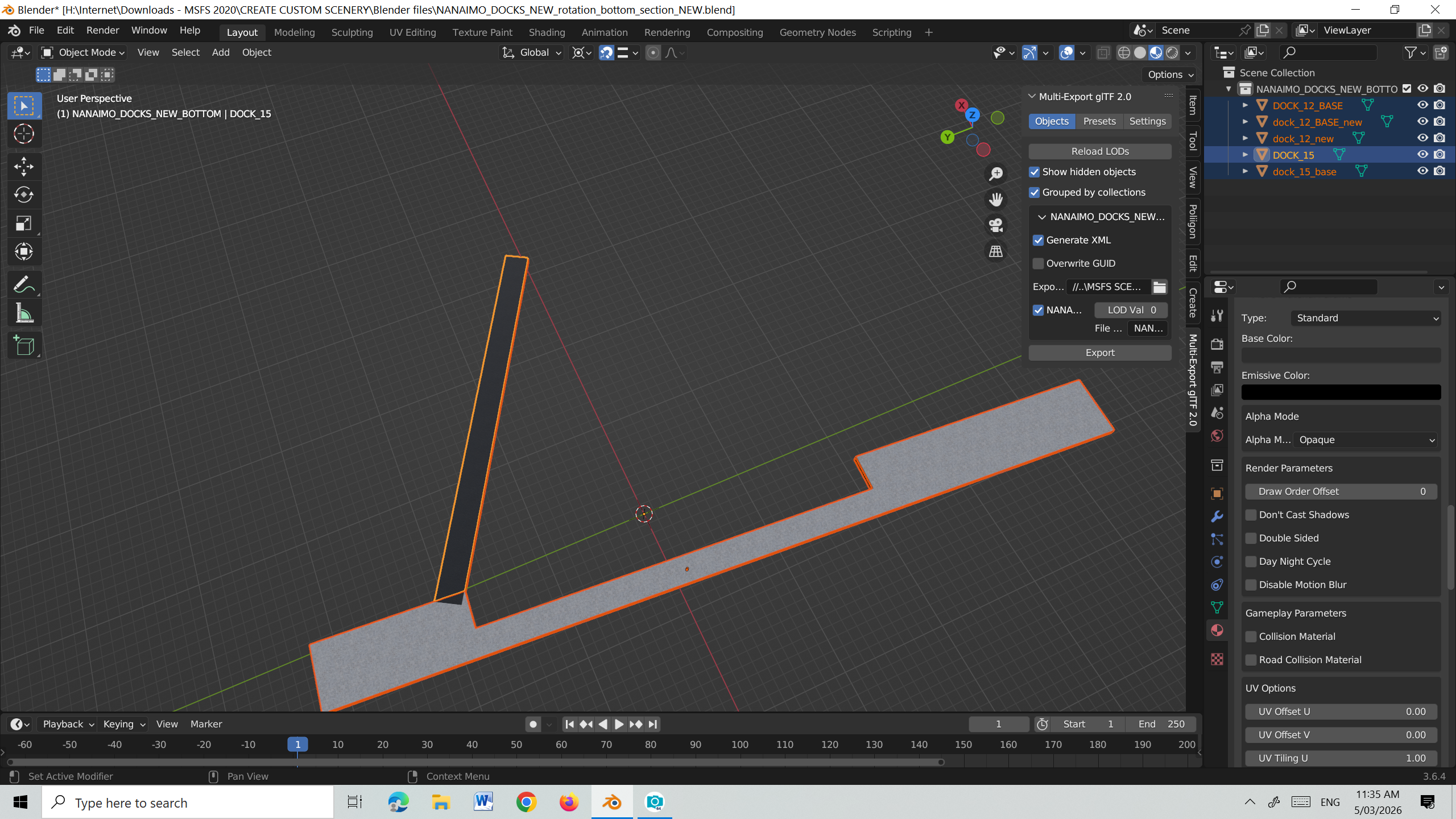Click the Draw Order Offset slider
The width and height of the screenshot is (1456, 819).
[1341, 492]
